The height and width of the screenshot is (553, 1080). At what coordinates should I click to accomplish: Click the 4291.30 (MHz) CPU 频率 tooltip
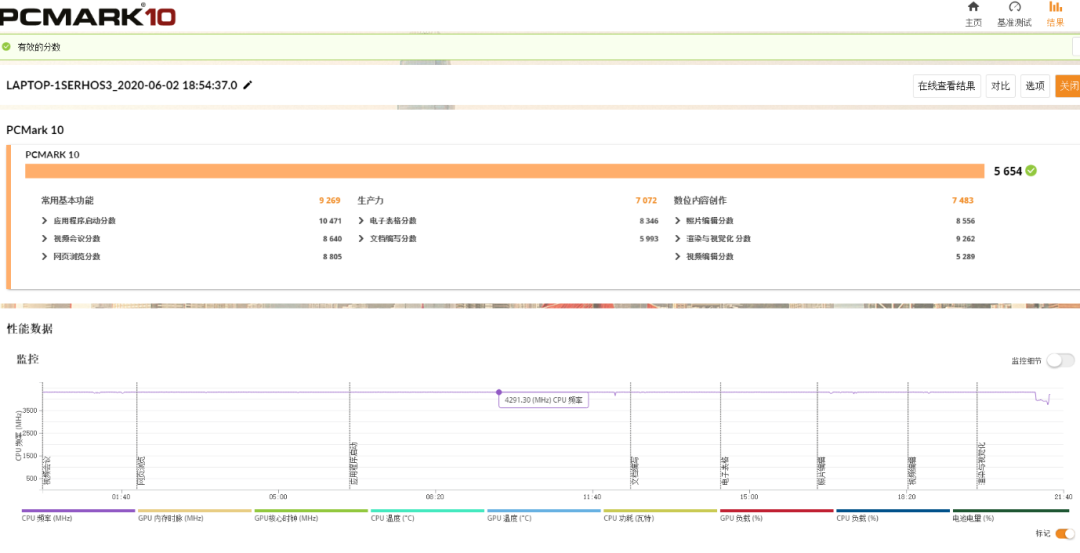coord(543,399)
